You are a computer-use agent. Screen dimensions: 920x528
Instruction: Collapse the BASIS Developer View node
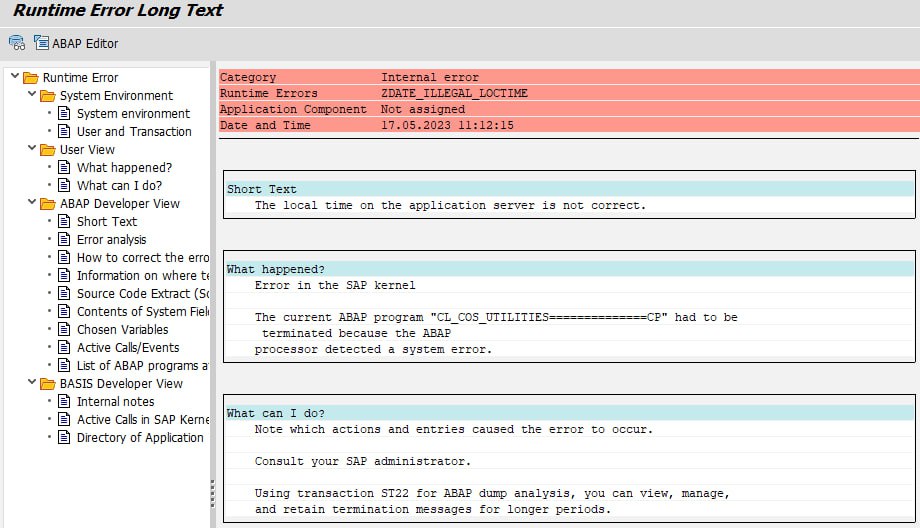(x=31, y=383)
